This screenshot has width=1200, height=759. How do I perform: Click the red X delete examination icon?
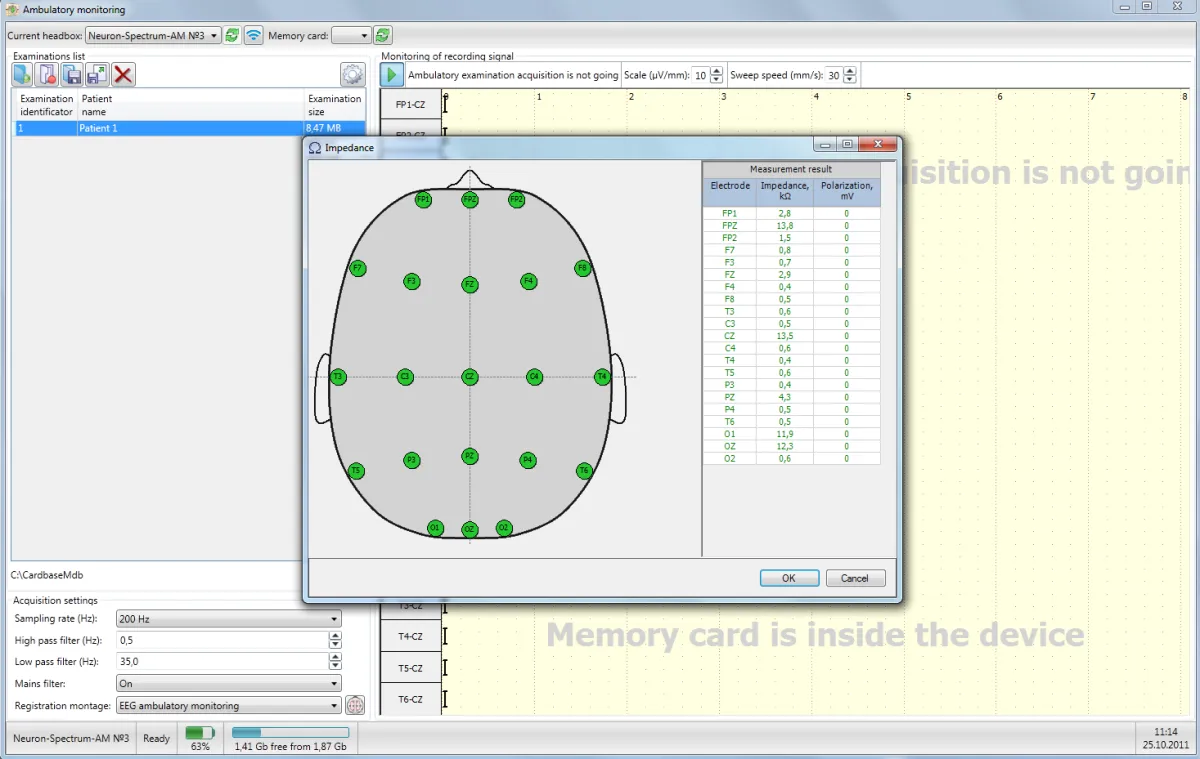click(x=123, y=74)
